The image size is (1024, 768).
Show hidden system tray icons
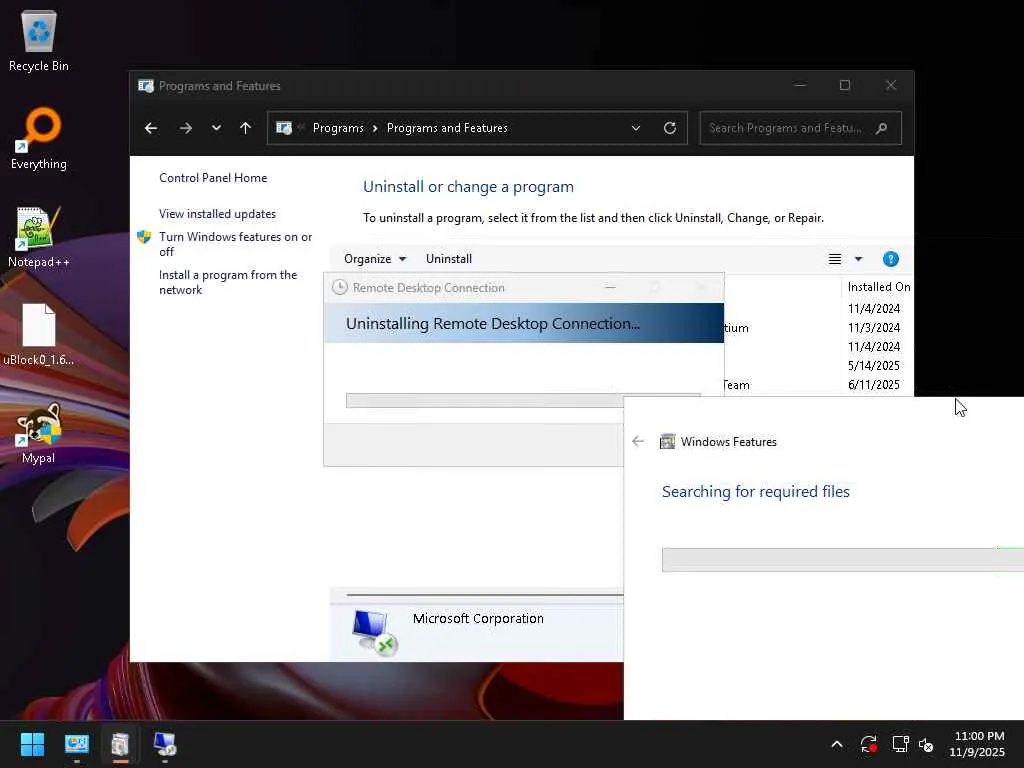pyautogui.click(x=837, y=744)
